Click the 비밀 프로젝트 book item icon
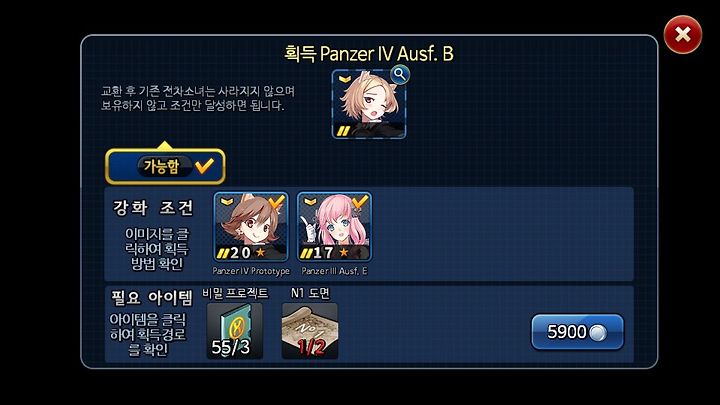This screenshot has height=405, width=720. pyautogui.click(x=235, y=331)
